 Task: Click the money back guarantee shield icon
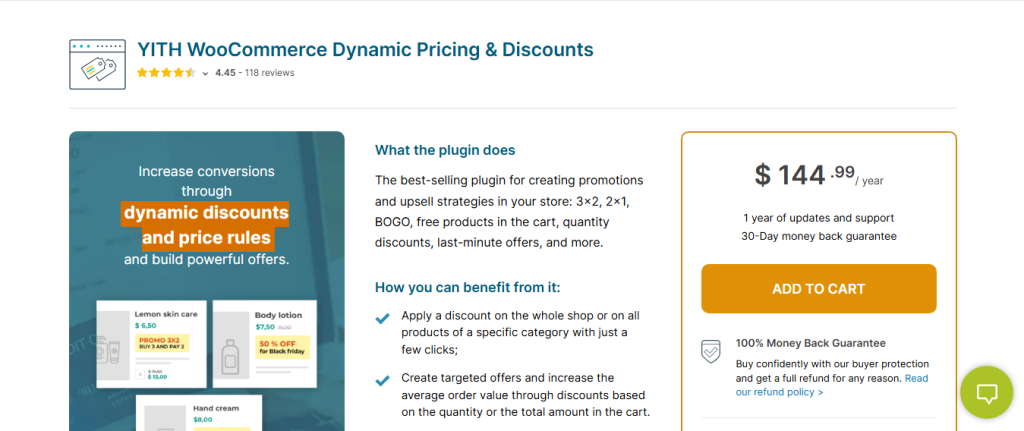coord(710,351)
